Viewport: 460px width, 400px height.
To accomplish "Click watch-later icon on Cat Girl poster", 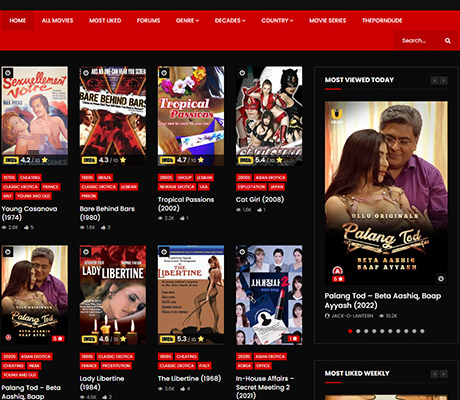I will tap(242, 73).
